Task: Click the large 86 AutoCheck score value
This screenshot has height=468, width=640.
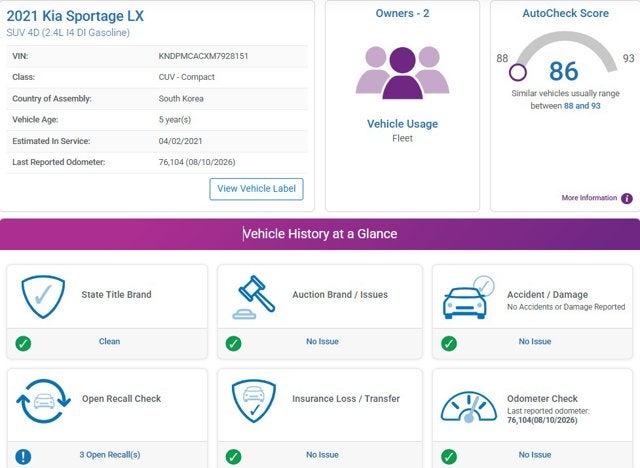Action: click(x=564, y=71)
